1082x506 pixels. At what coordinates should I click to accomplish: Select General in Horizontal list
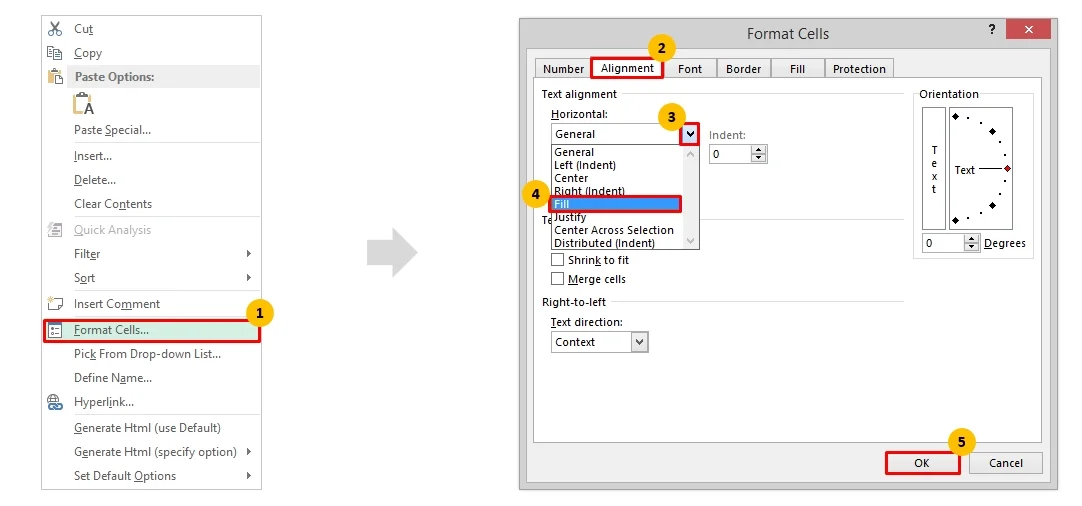618,152
